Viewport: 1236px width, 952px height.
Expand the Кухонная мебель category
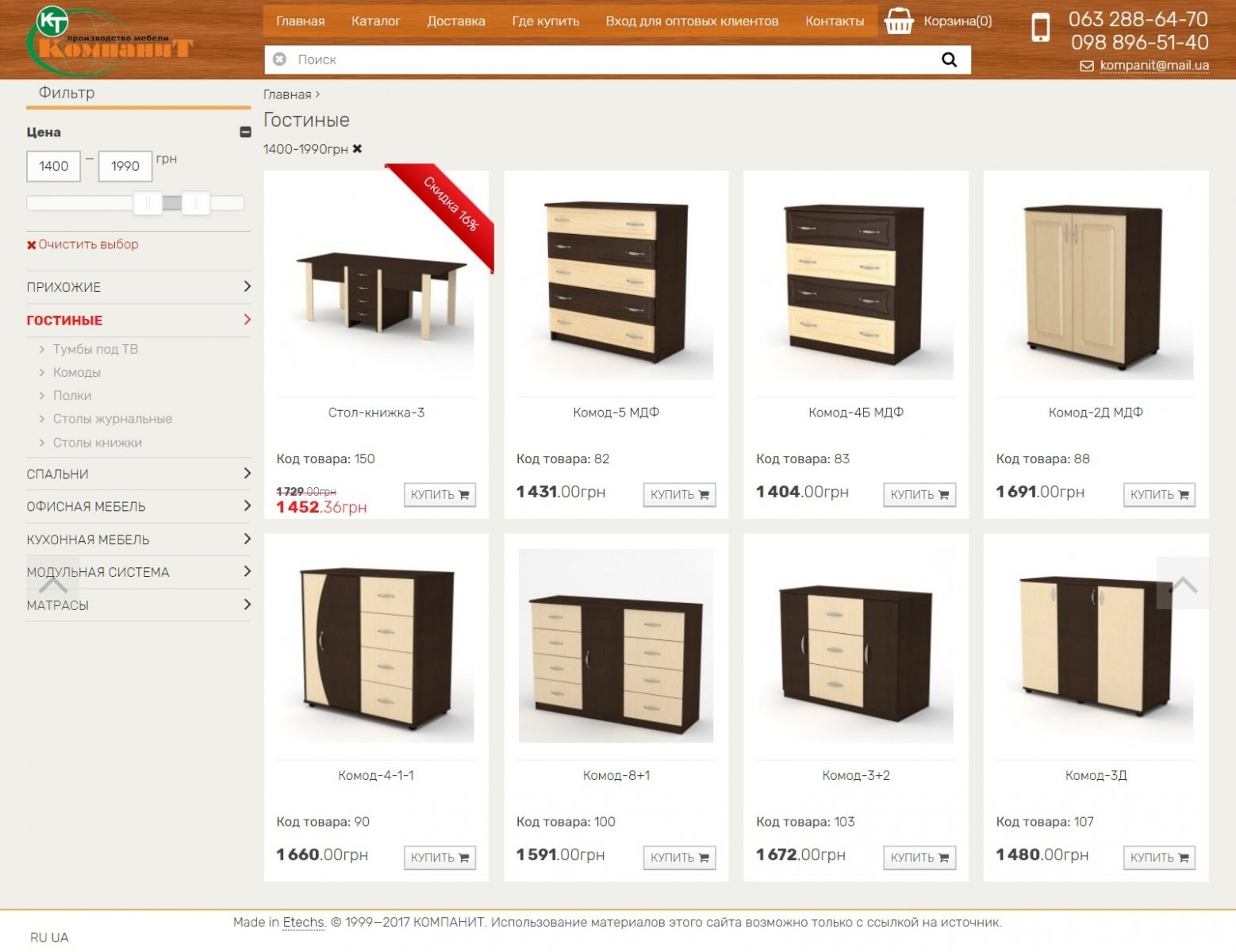(x=247, y=539)
